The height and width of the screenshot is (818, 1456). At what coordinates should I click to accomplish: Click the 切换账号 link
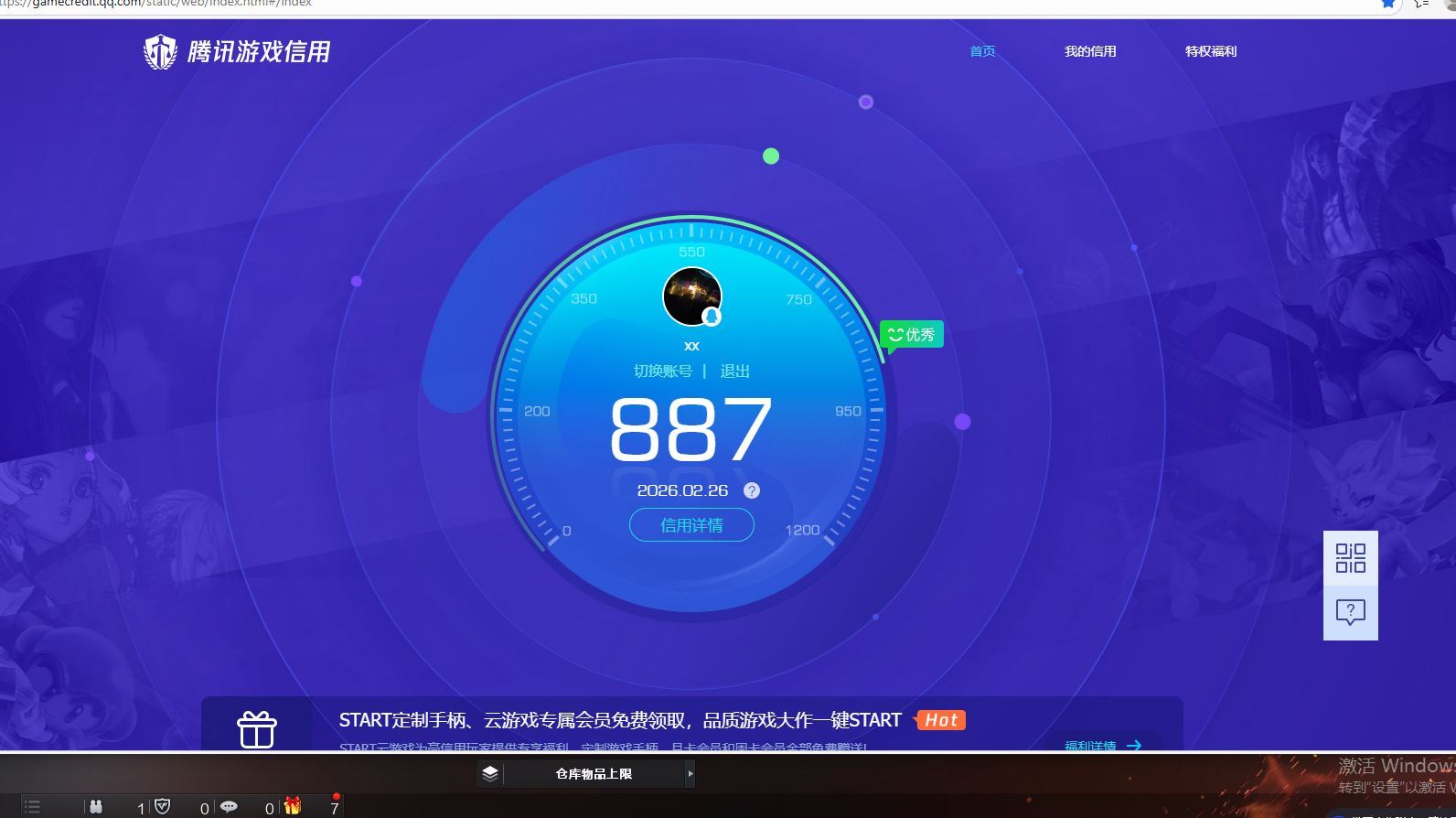[663, 371]
